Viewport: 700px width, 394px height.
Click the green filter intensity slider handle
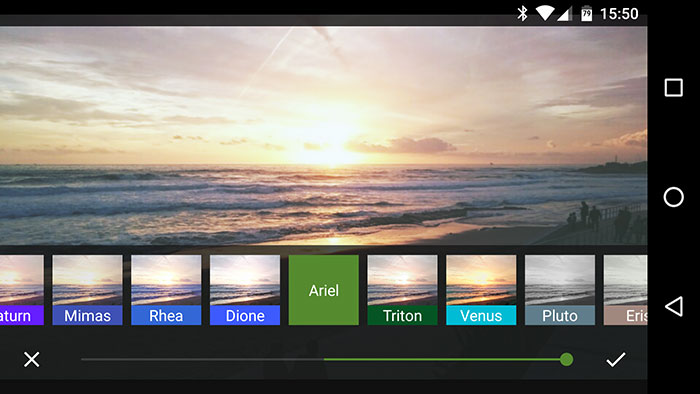567,359
